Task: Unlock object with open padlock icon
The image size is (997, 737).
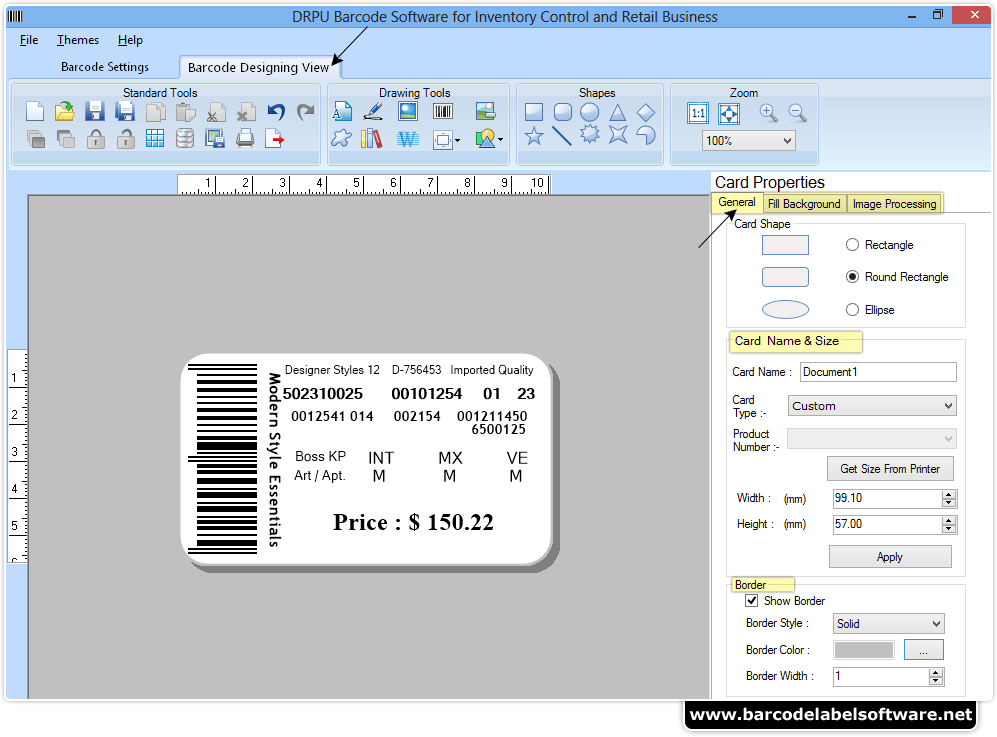Action: pyautogui.click(x=126, y=139)
